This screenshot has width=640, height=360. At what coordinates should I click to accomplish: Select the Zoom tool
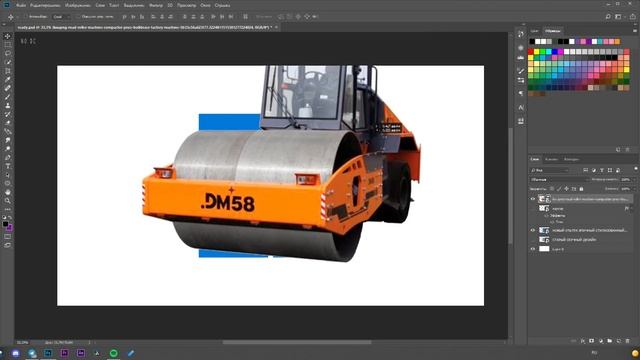[7, 201]
